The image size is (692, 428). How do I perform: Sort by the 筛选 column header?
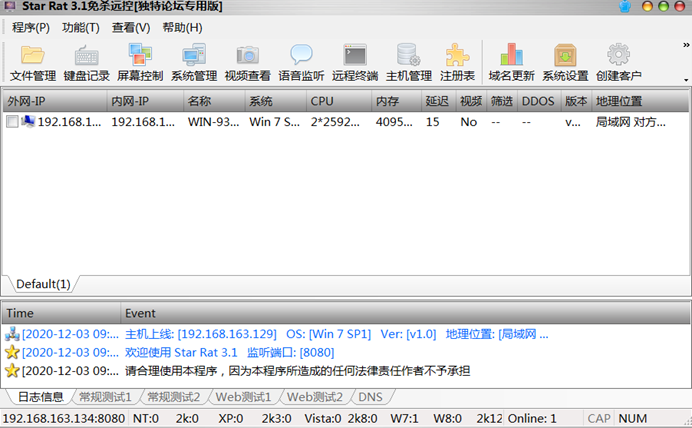pyautogui.click(x=502, y=101)
